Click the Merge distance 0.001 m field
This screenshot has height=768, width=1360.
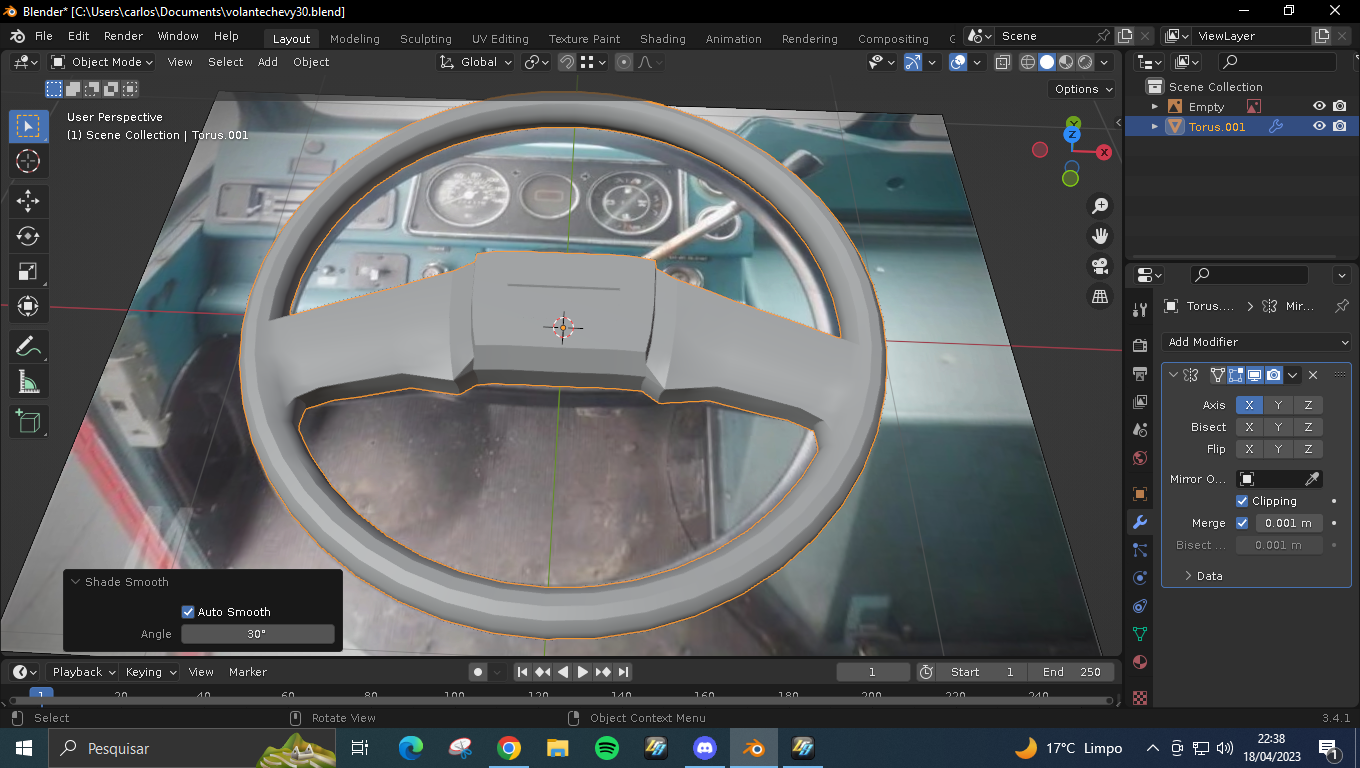(1289, 523)
